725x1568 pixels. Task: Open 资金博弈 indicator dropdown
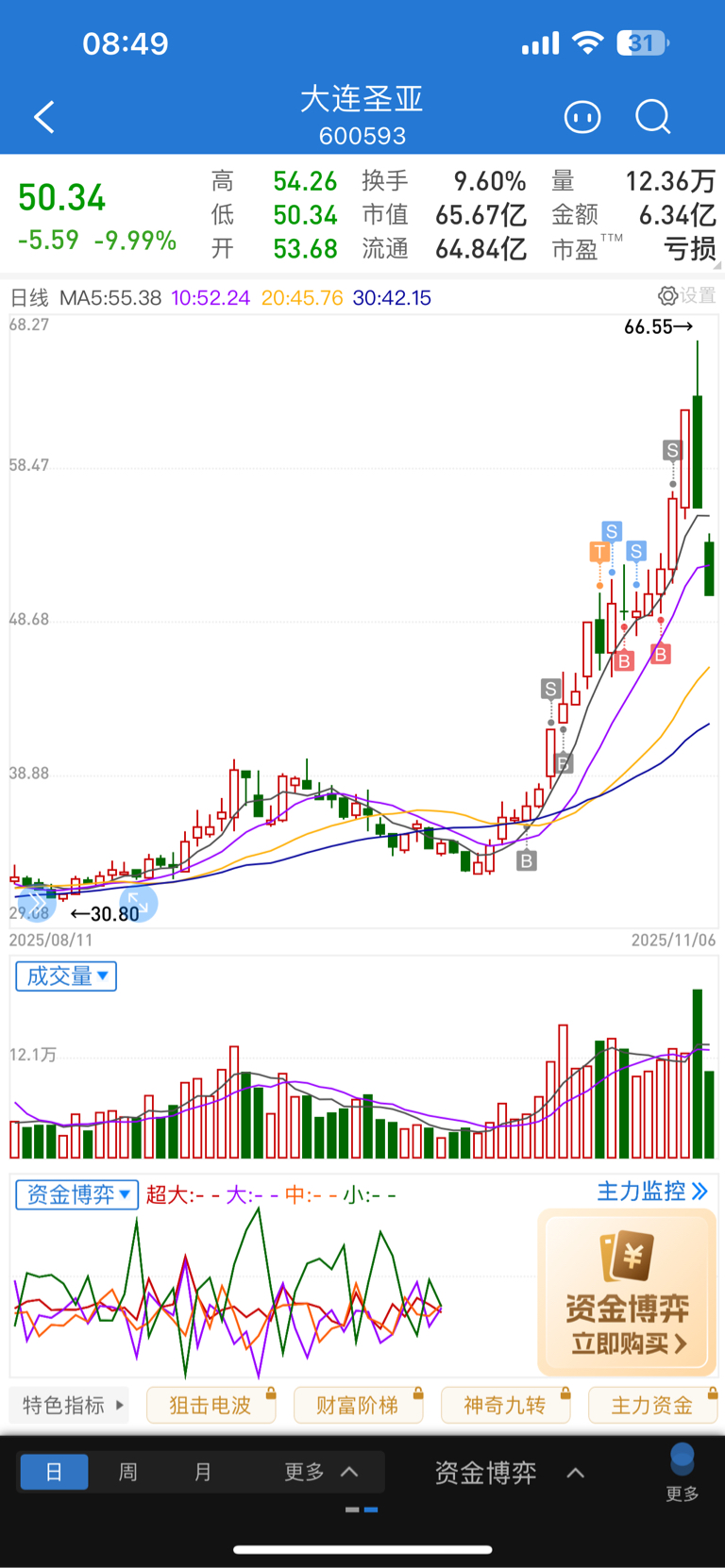[77, 1194]
